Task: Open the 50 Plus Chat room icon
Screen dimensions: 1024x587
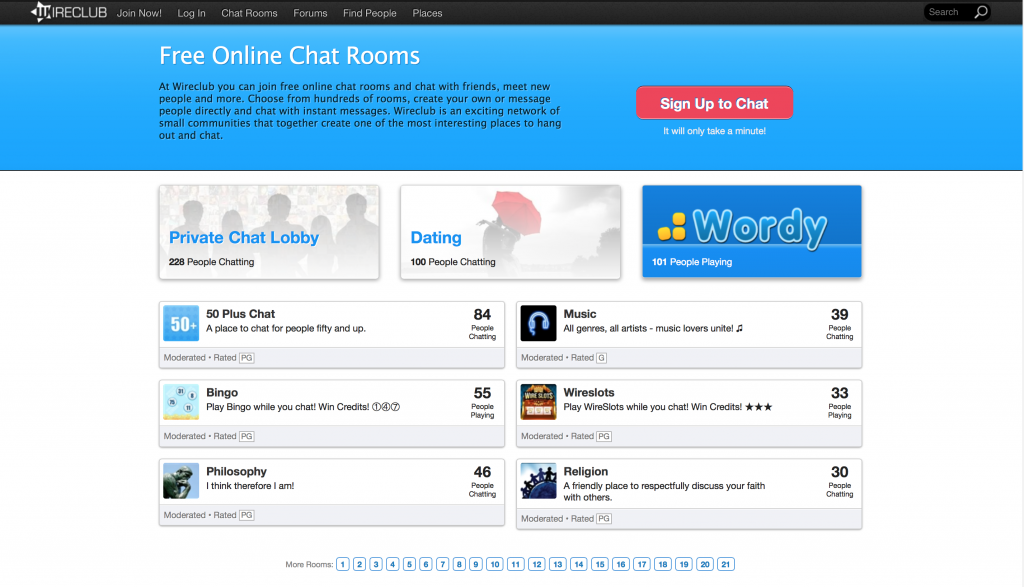Action: point(181,323)
